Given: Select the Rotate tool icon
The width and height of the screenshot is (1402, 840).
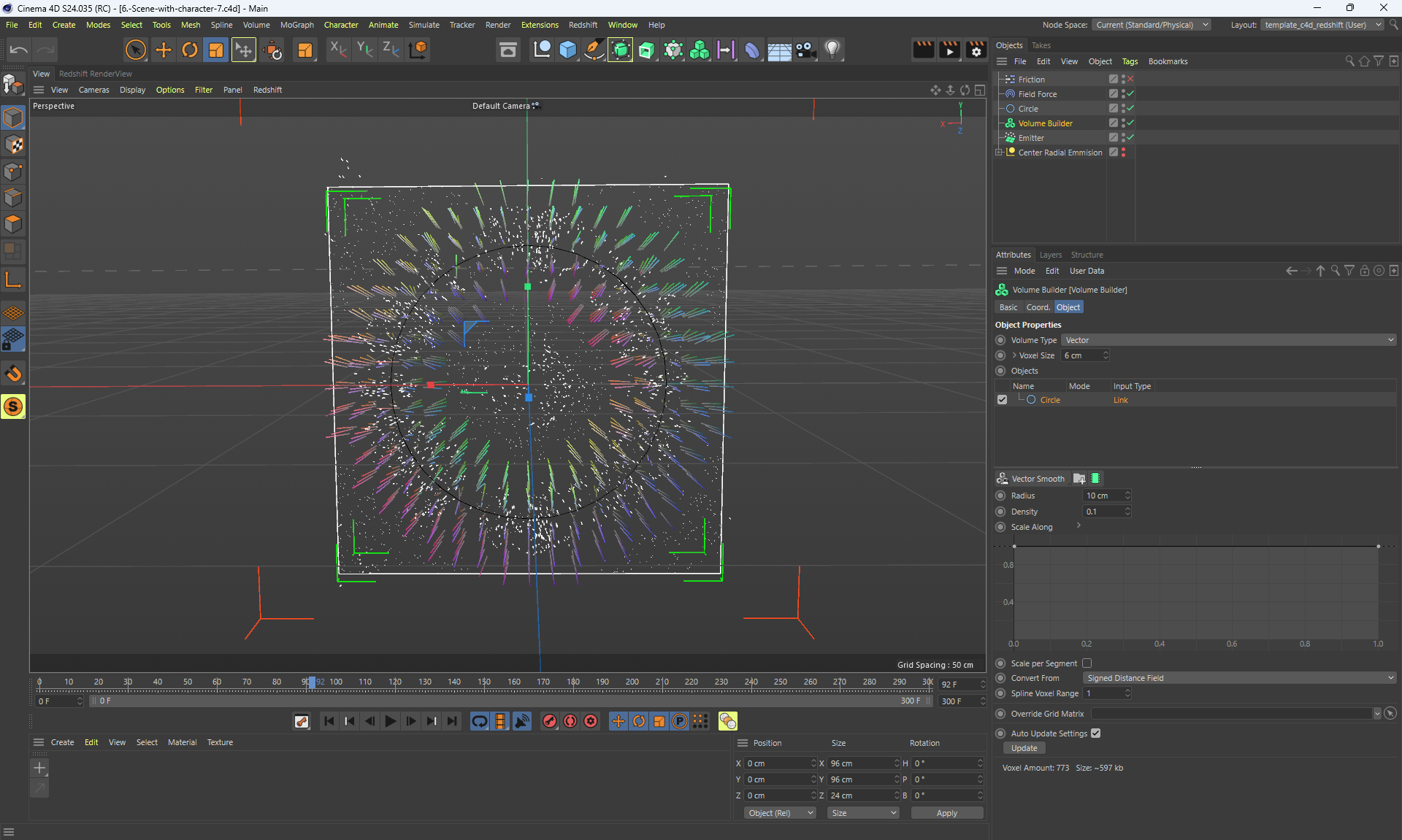Looking at the screenshot, I should pyautogui.click(x=190, y=50).
